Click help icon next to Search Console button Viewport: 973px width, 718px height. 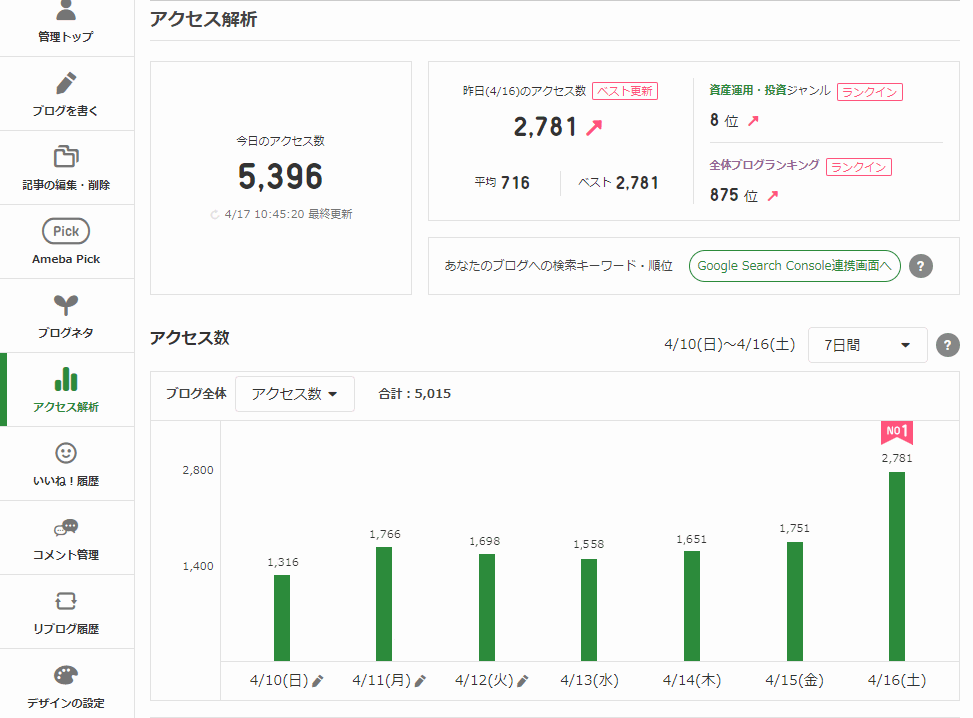point(921,266)
